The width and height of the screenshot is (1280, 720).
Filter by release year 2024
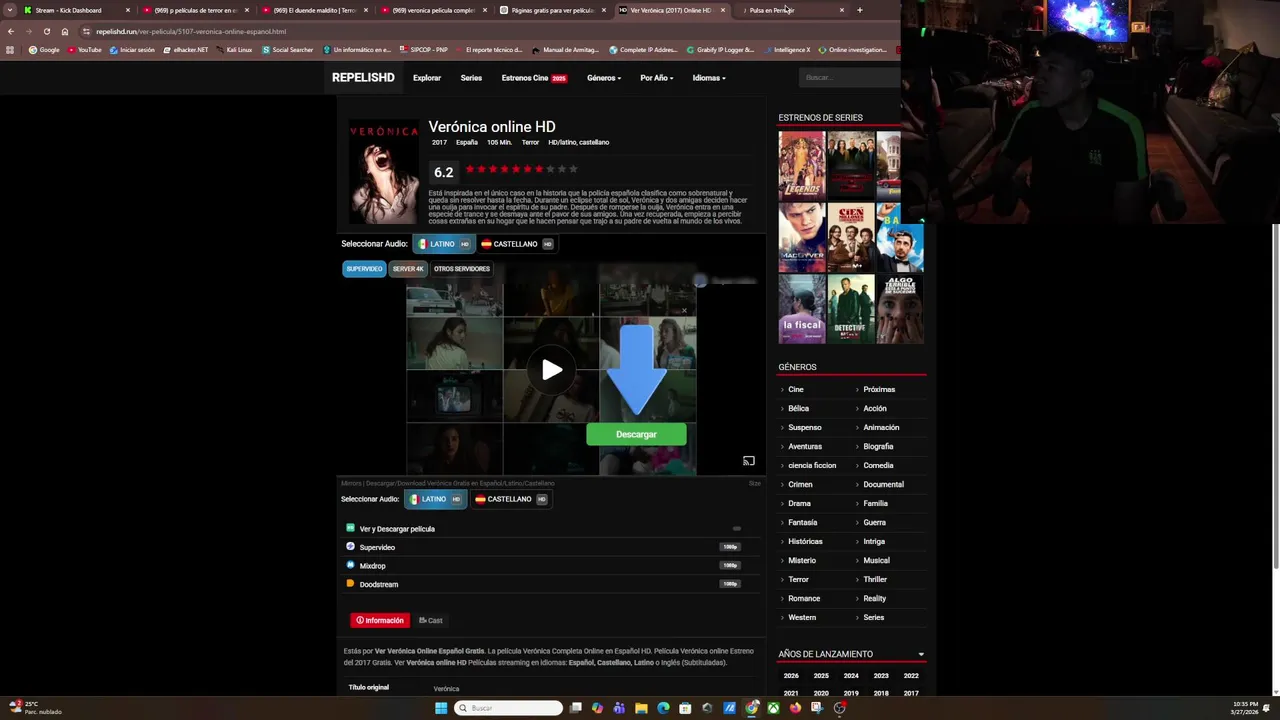(x=851, y=675)
